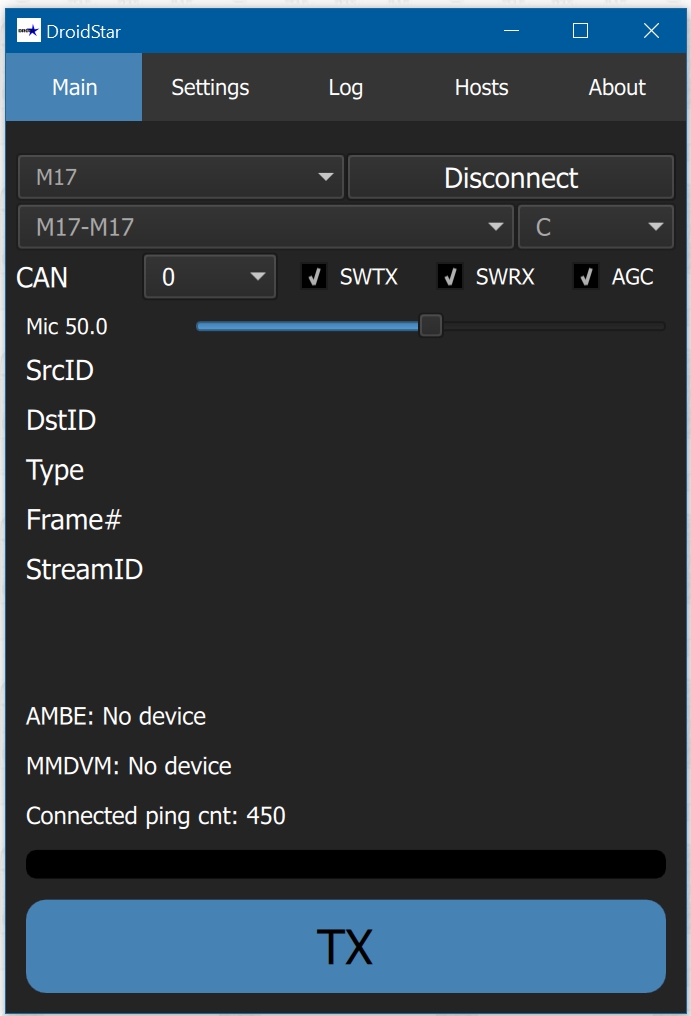Expand the CAN value dropdown
Viewport: 691px width, 1016px height.
tap(210, 277)
